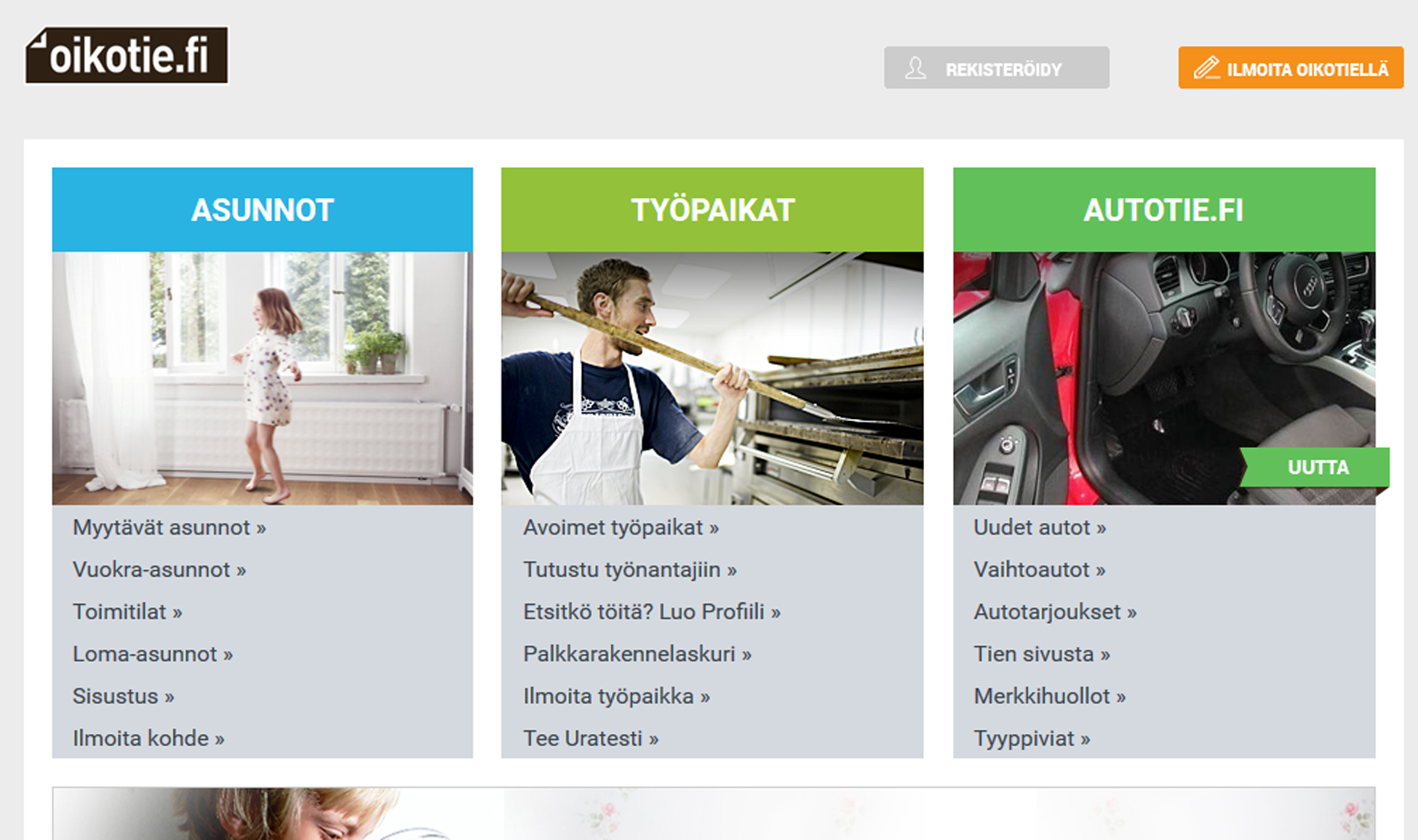Click the green Uutta ribbon badge
Image resolution: width=1418 pixels, height=840 pixels.
[x=1315, y=467]
